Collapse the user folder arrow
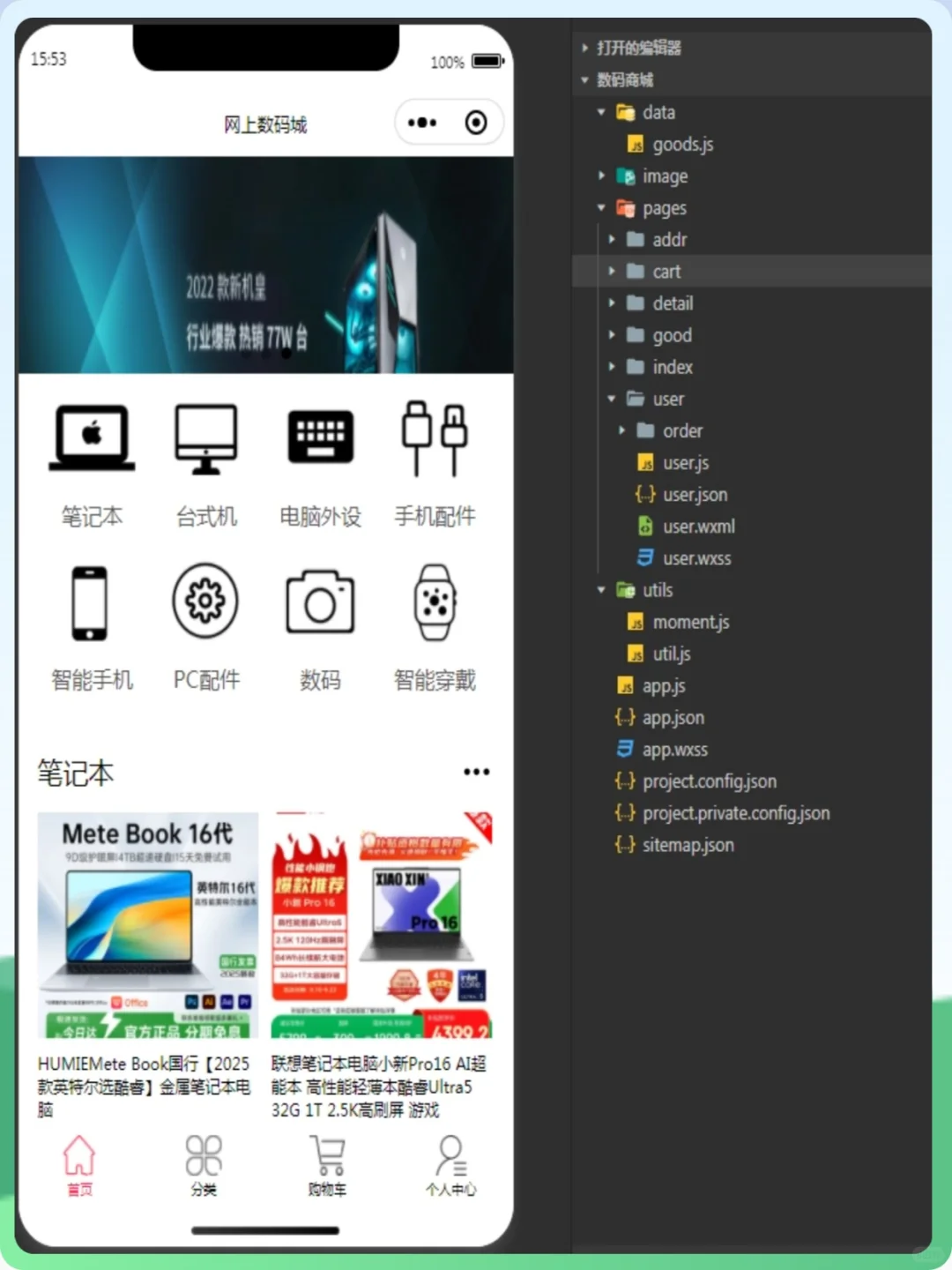The image size is (952, 1270). coord(612,399)
